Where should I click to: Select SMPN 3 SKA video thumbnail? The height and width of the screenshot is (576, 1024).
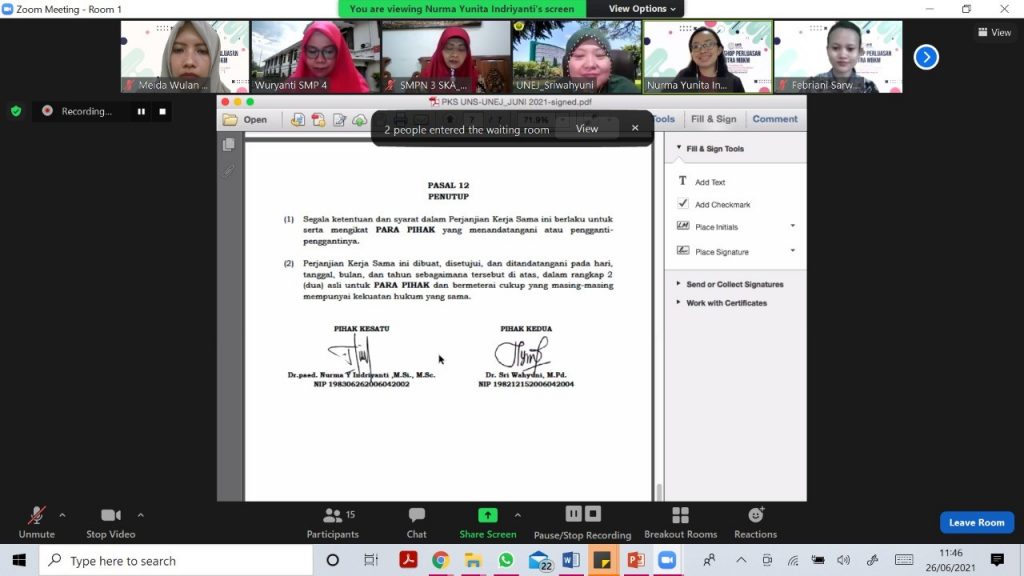[446, 57]
